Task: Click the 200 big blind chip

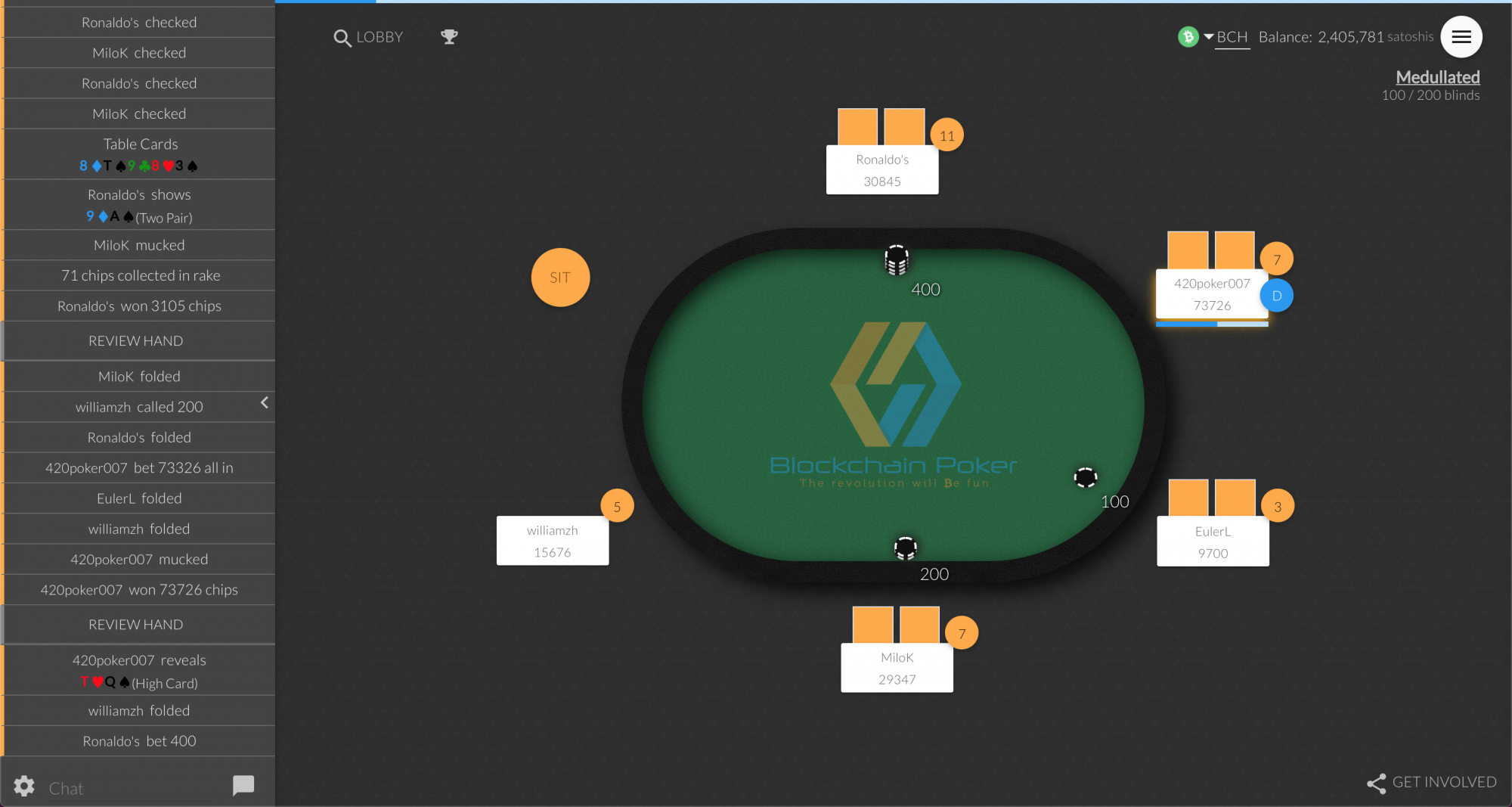Action: [x=905, y=548]
